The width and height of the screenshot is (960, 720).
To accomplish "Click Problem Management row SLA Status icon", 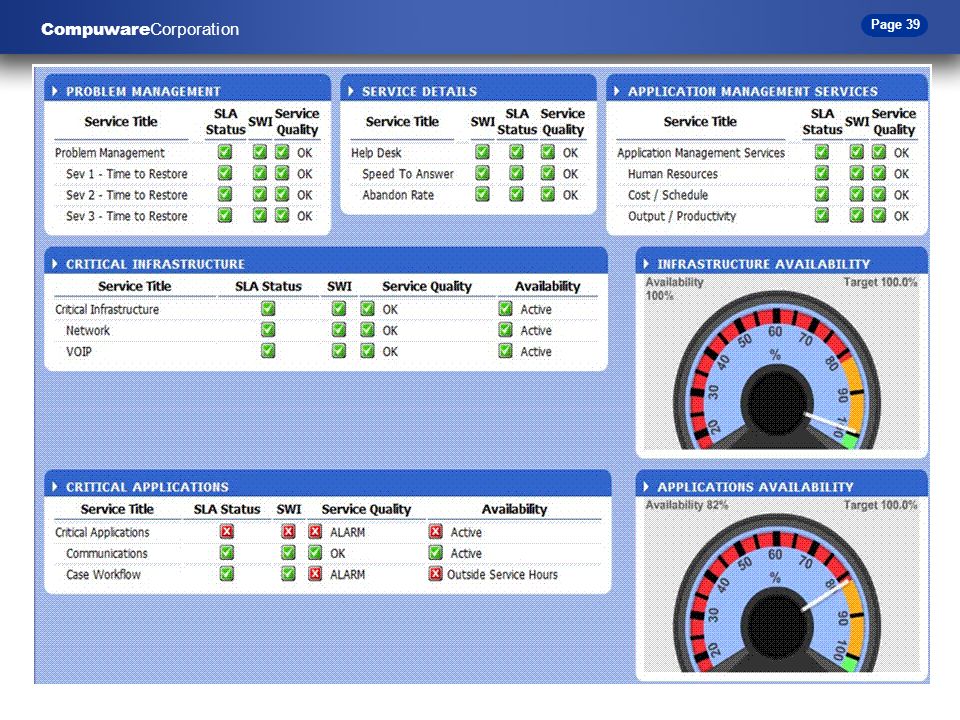I will click(x=225, y=152).
